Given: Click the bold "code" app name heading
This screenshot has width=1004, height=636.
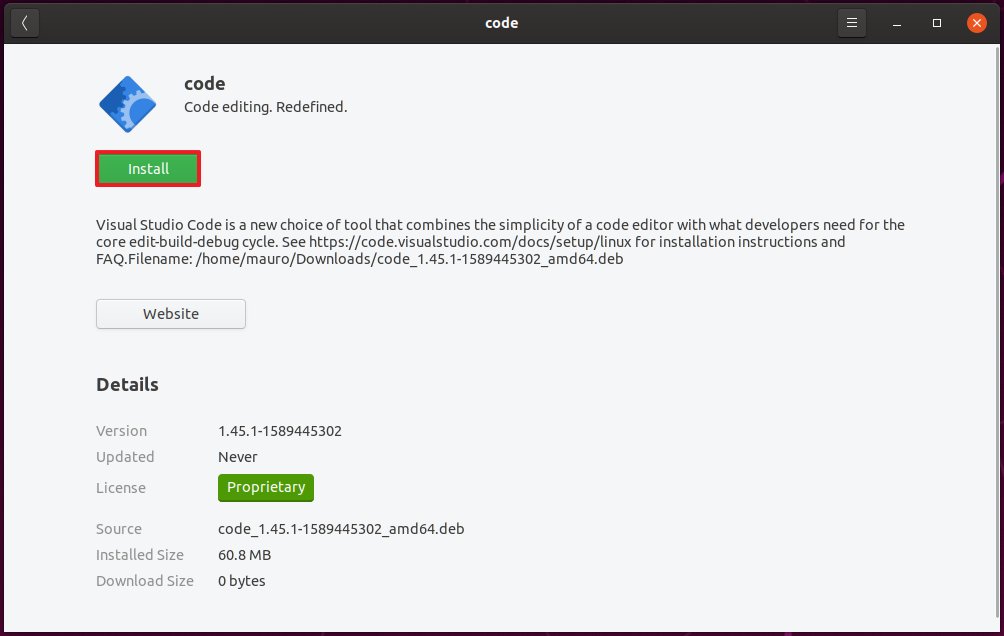Looking at the screenshot, I should click(205, 84).
